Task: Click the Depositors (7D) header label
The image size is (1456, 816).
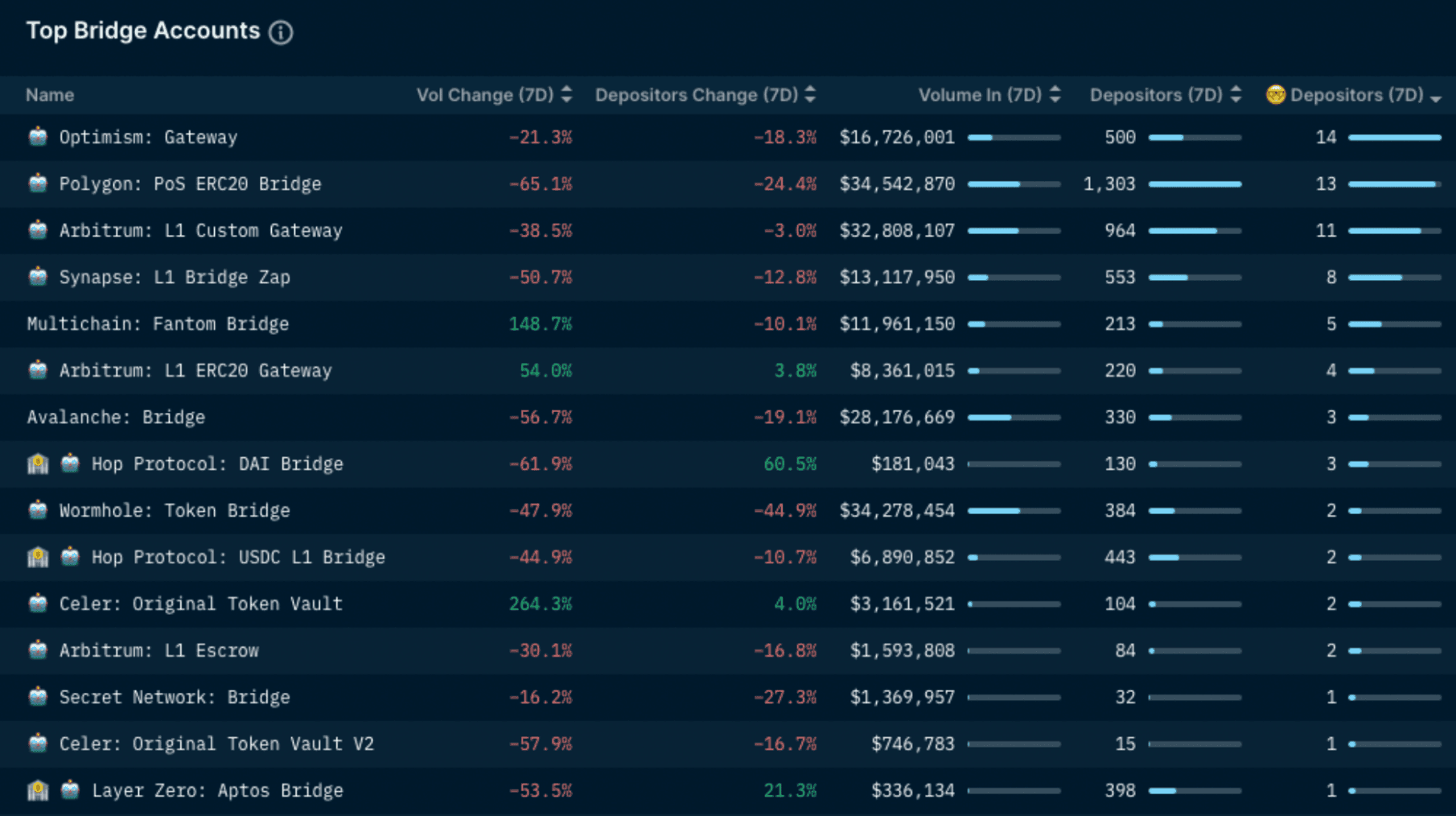Action: point(1156,95)
